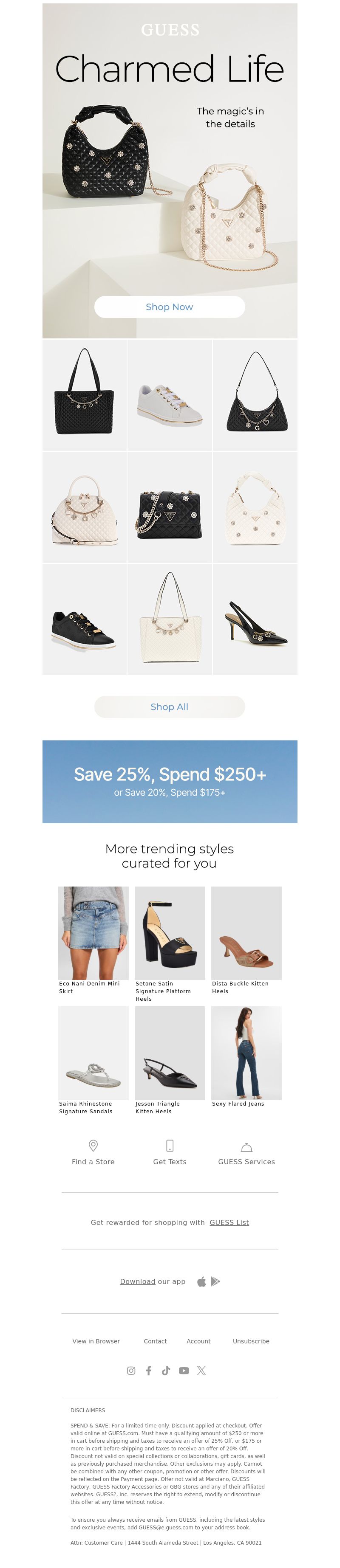Open the View in Browser link
This screenshot has height=1568, width=340.
(96, 1341)
